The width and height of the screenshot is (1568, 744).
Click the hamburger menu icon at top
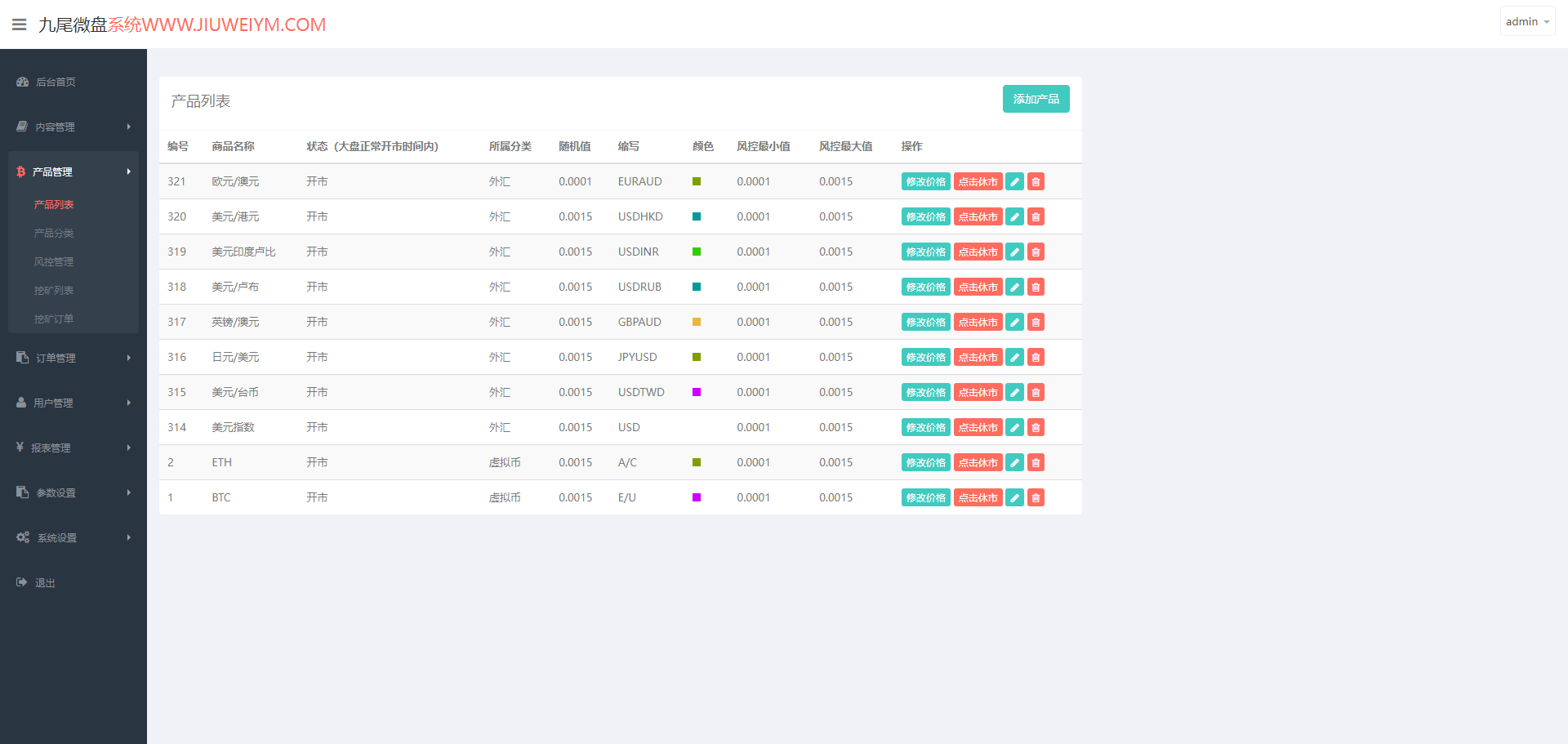tap(20, 25)
